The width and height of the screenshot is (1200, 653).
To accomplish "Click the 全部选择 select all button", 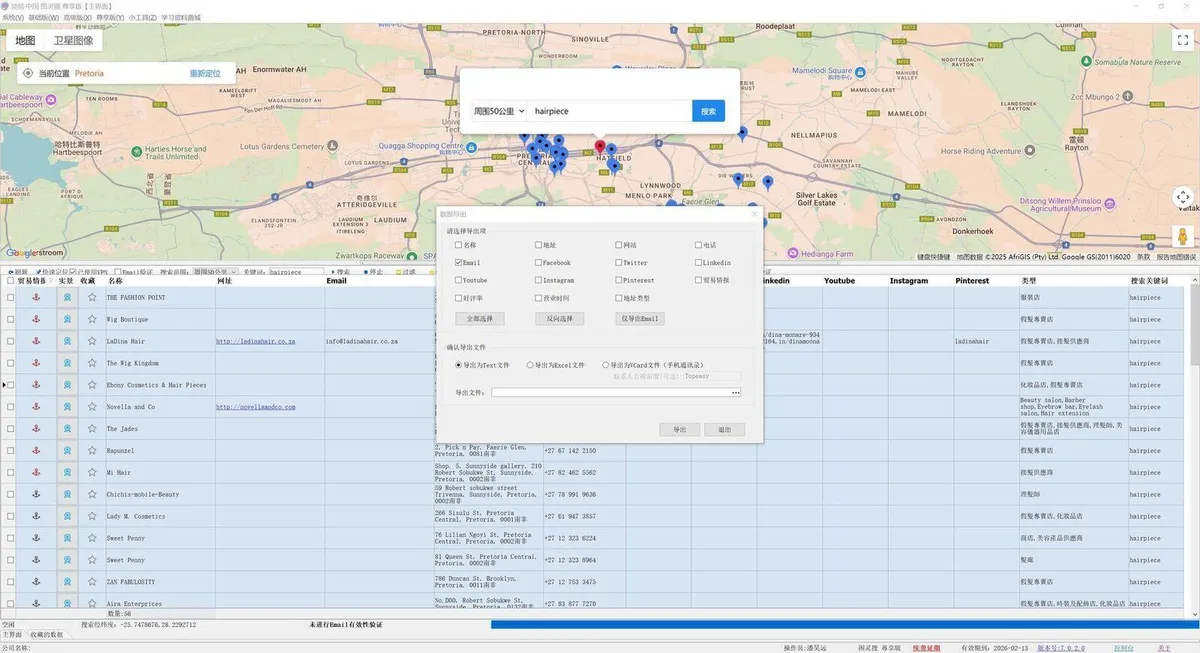I will point(480,319).
